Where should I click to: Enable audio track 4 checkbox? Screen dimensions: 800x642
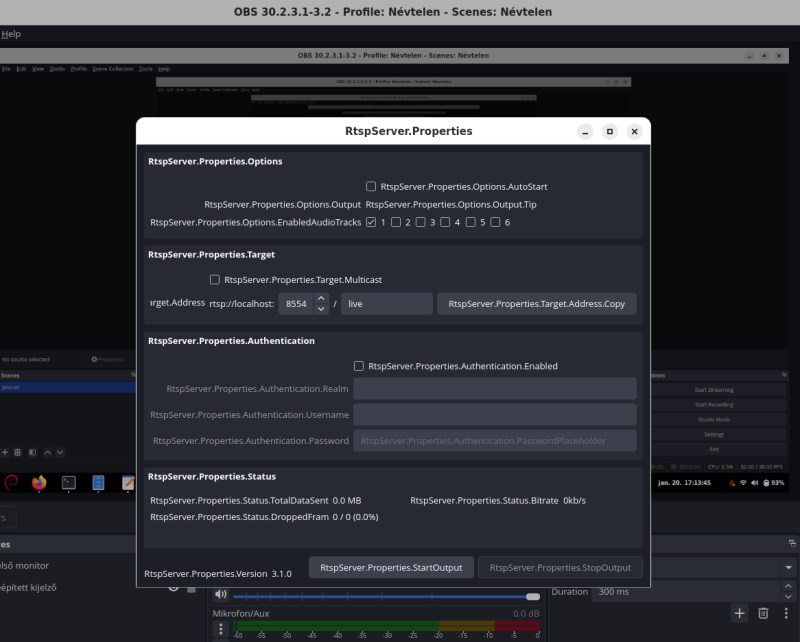[x=445, y=222]
